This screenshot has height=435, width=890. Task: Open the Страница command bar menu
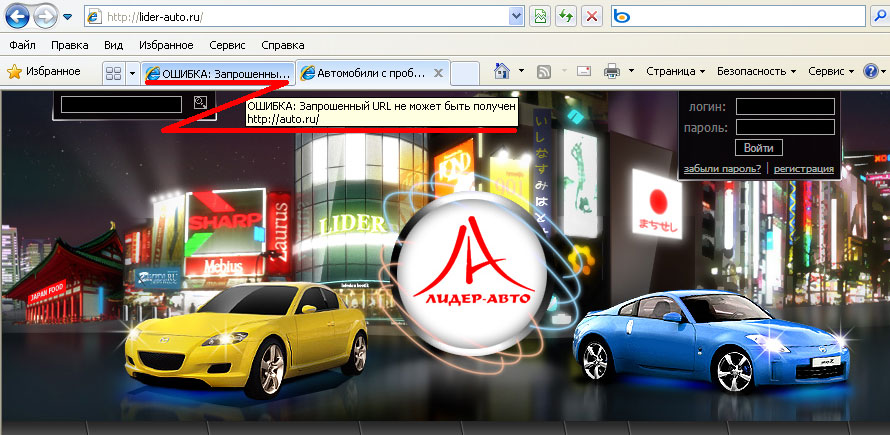pyautogui.click(x=675, y=72)
